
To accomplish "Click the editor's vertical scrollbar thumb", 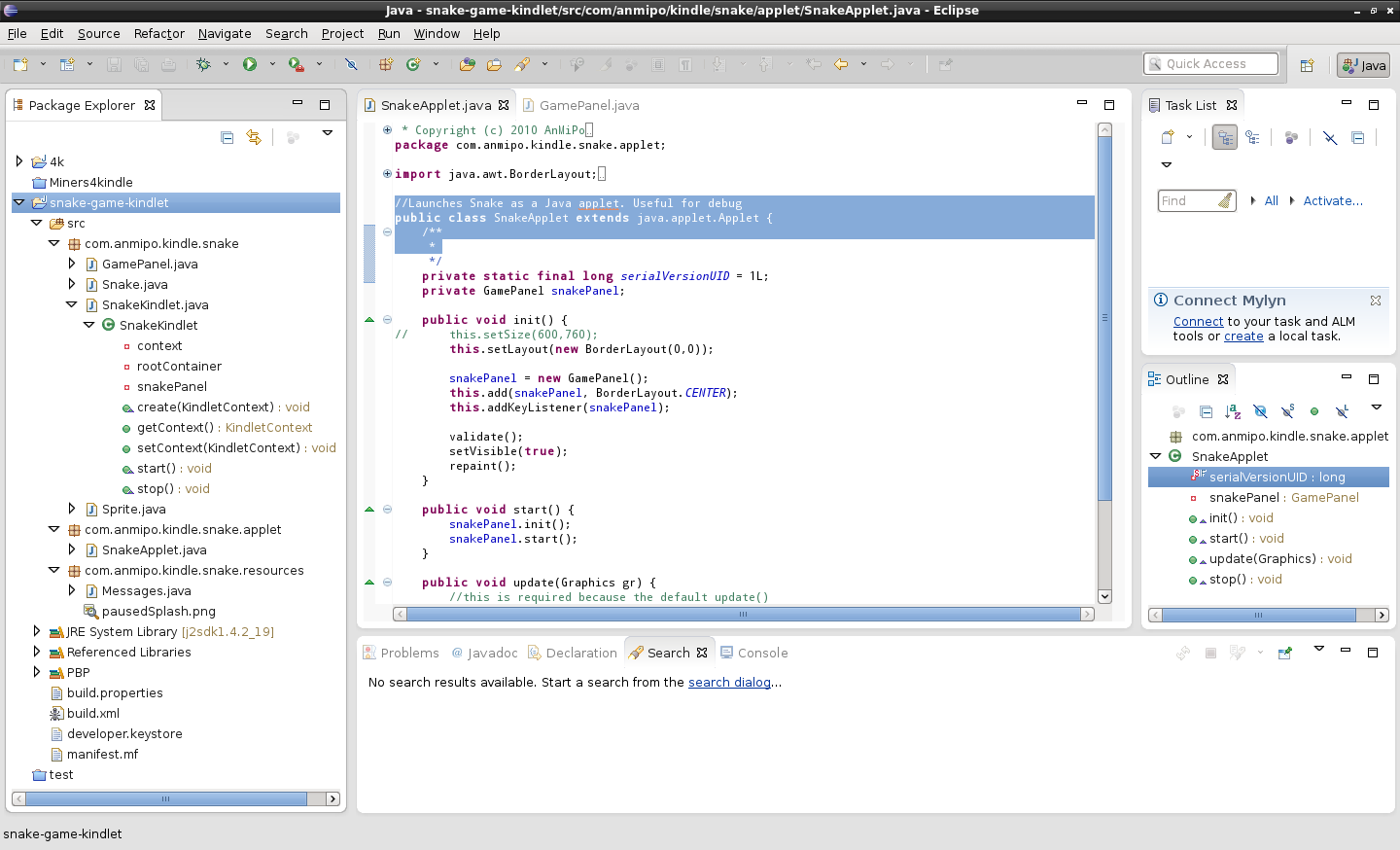I will [1104, 318].
